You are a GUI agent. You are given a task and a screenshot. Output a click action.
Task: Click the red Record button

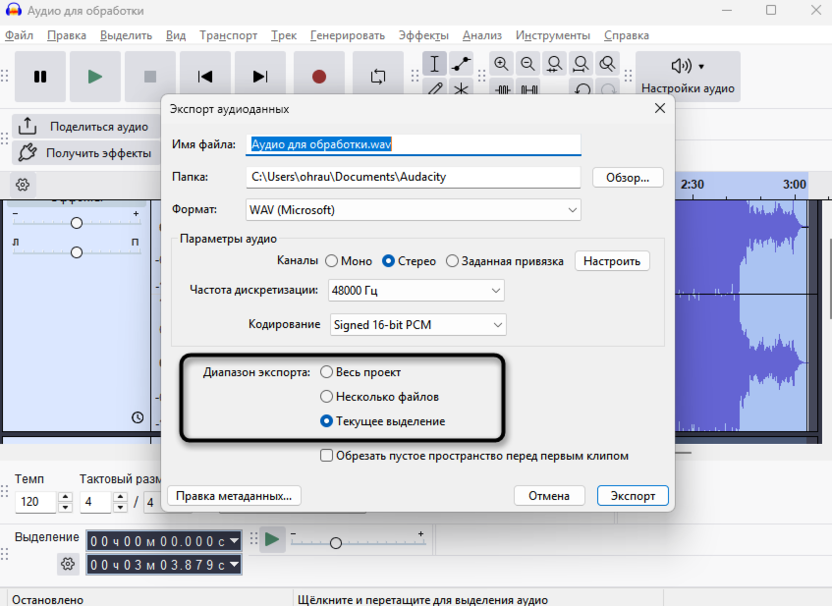point(319,77)
